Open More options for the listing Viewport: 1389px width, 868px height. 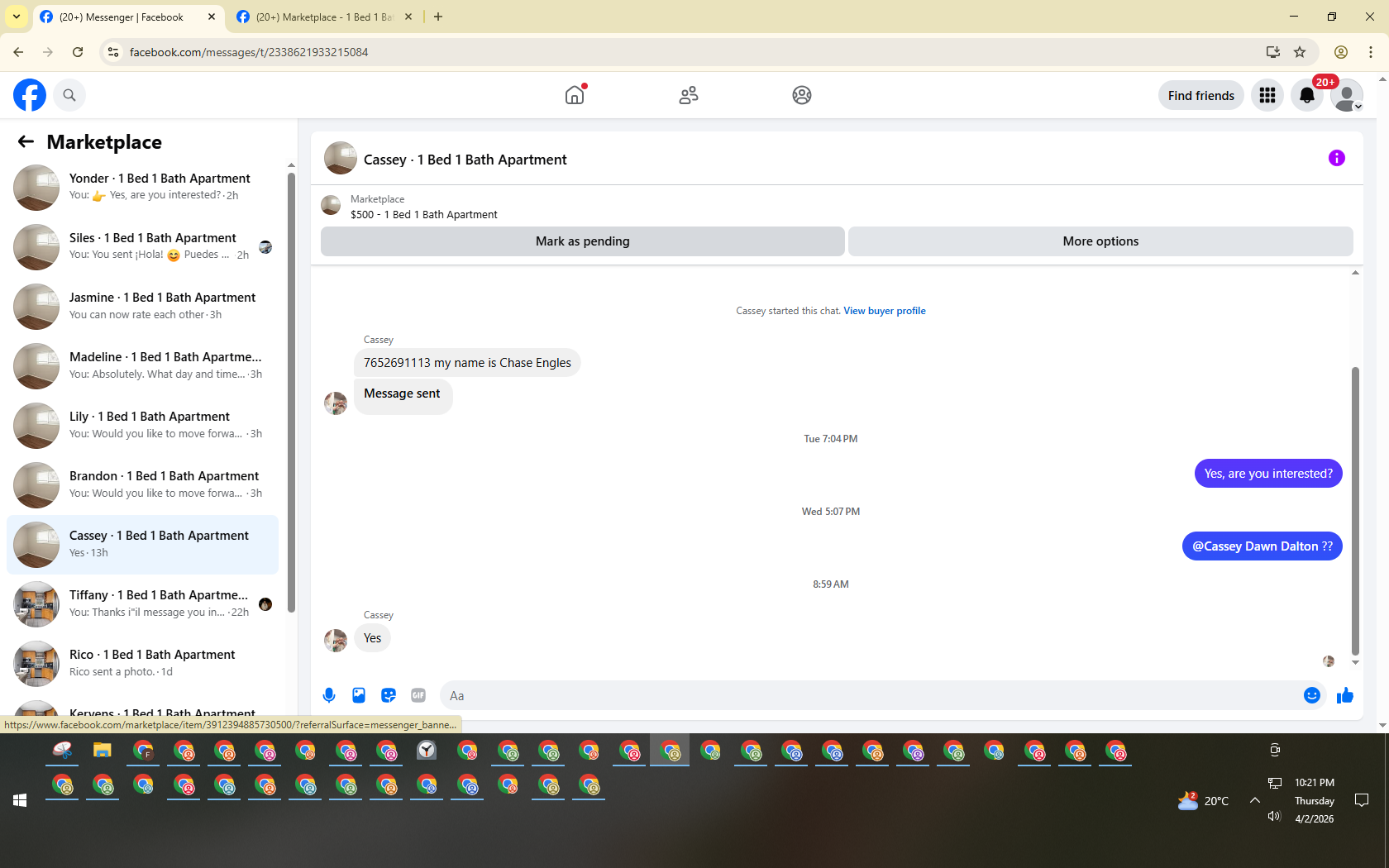pyautogui.click(x=1100, y=241)
